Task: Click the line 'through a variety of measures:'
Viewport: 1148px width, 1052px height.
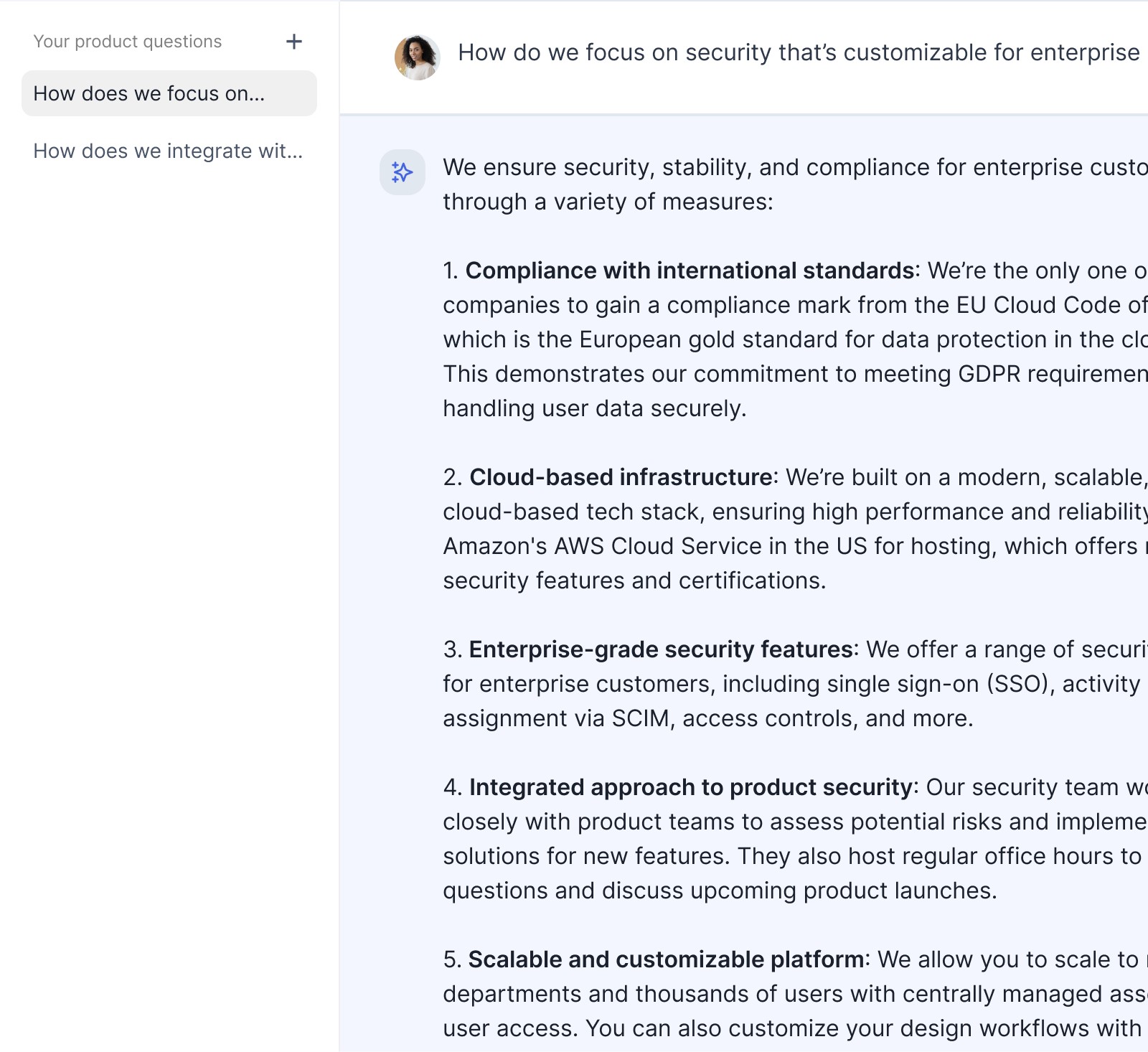Action: 608,202
